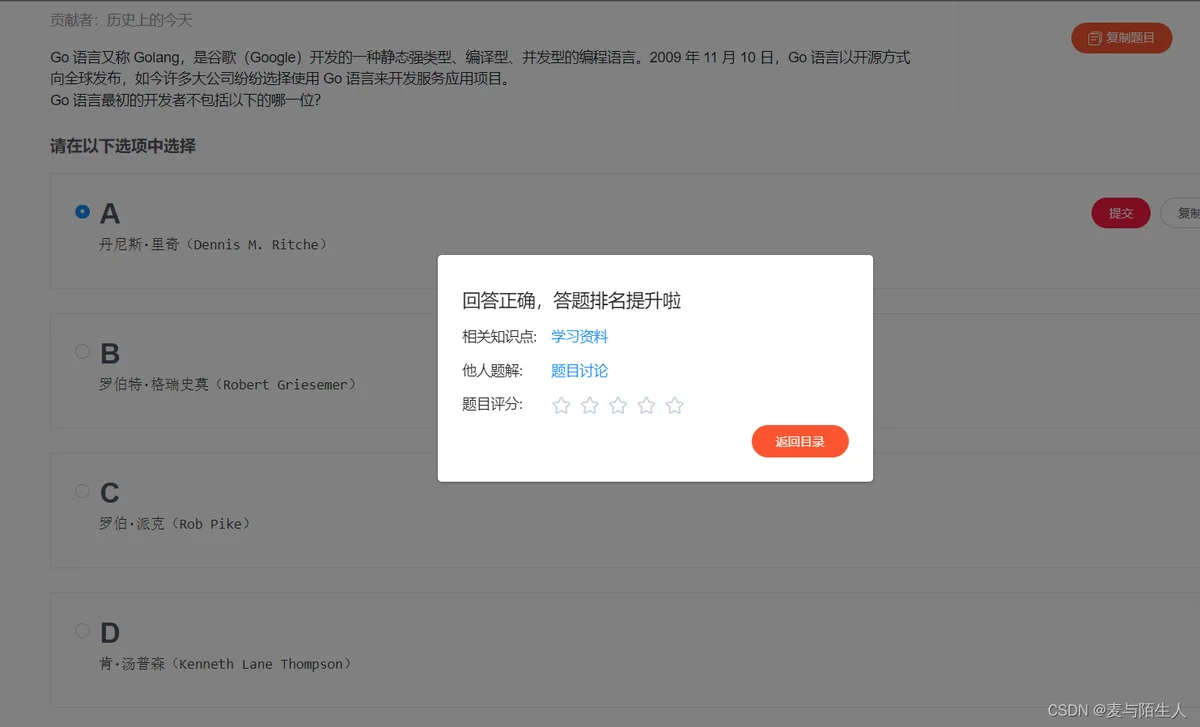This screenshot has height=727, width=1200.
Task: Select option C radio button
Action: pyautogui.click(x=82, y=491)
